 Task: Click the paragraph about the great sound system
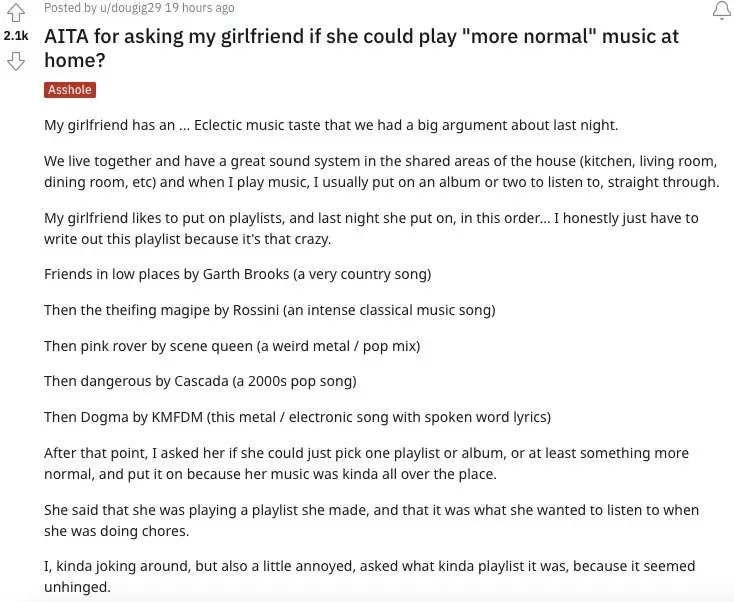(x=382, y=171)
